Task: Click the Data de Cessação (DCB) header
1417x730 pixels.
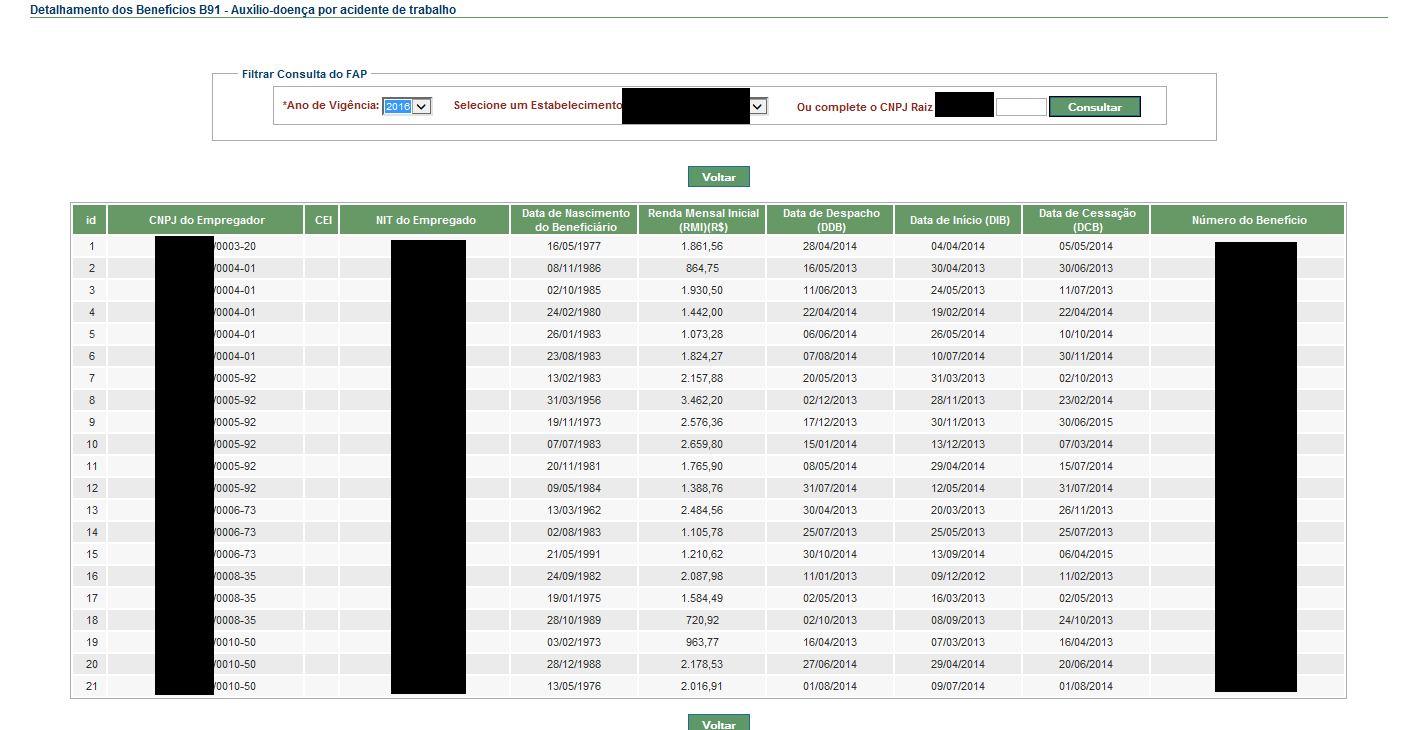Action: point(1087,220)
